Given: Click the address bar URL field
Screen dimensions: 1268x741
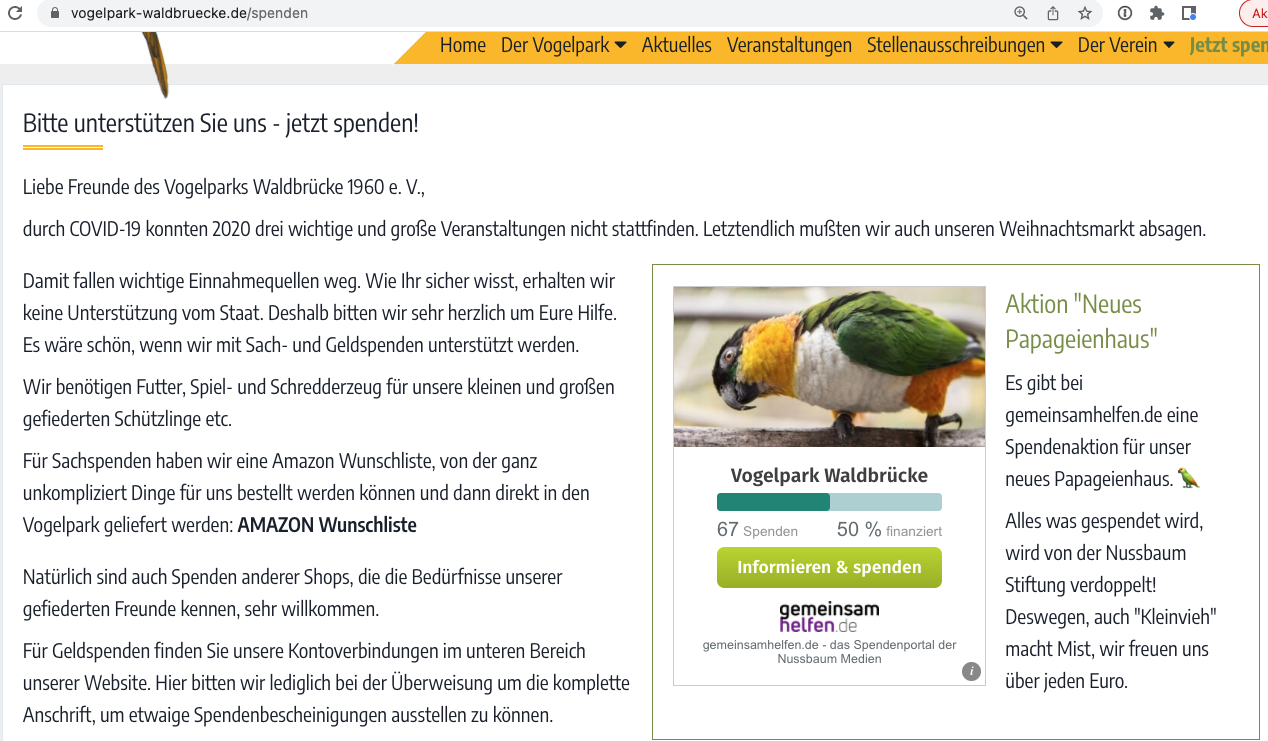Looking at the screenshot, I should pos(530,13).
